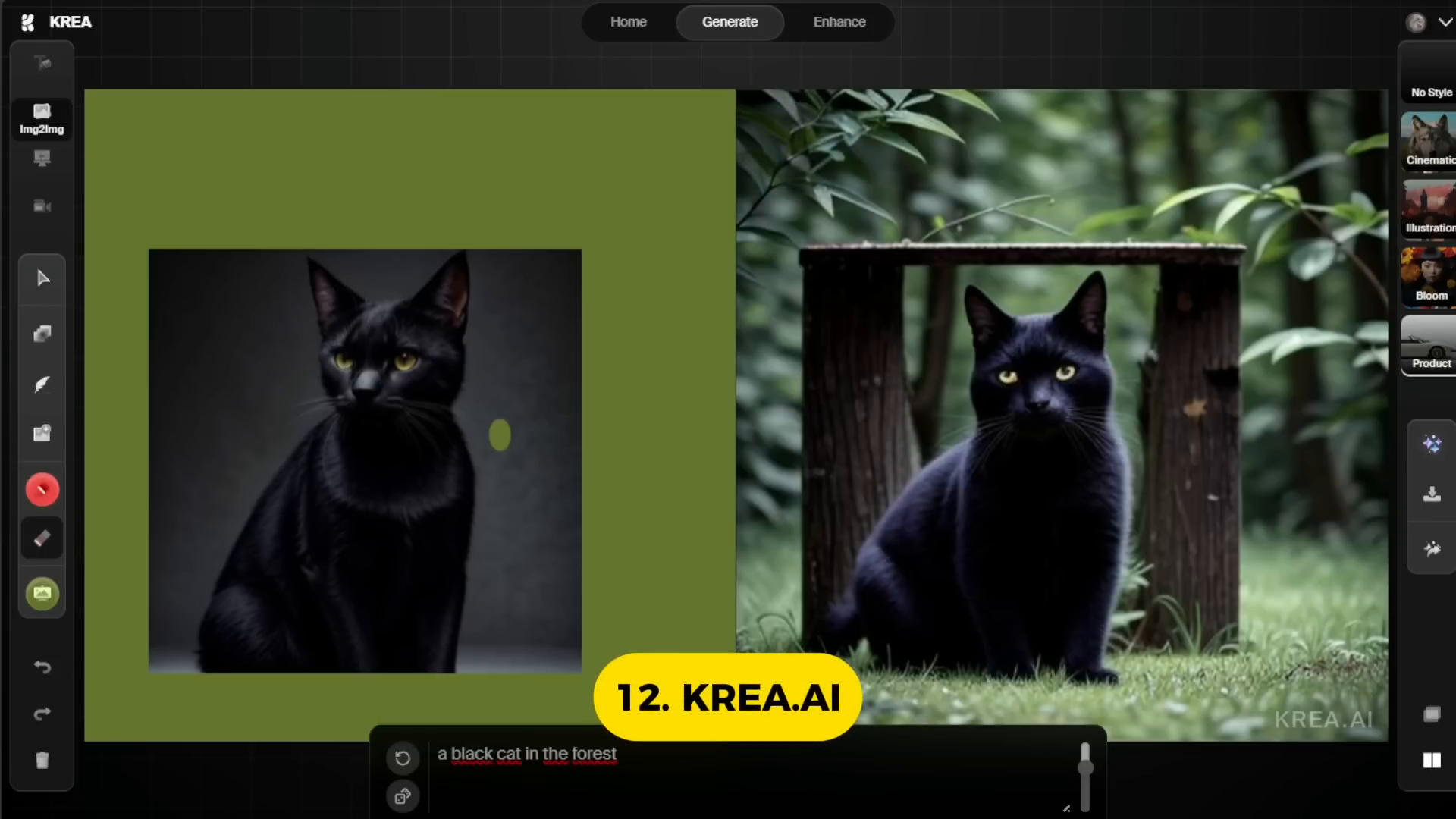This screenshot has height=819, width=1456.
Task: Redo the last canvas action
Action: [x=42, y=714]
